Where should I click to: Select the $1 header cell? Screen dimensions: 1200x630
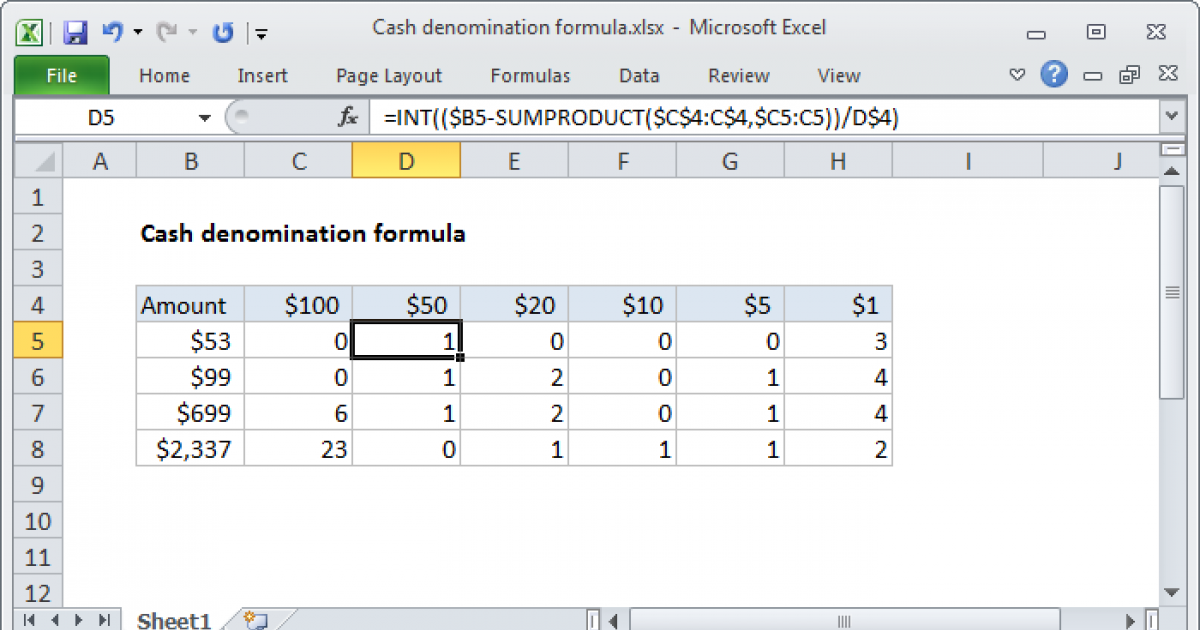tap(838, 305)
